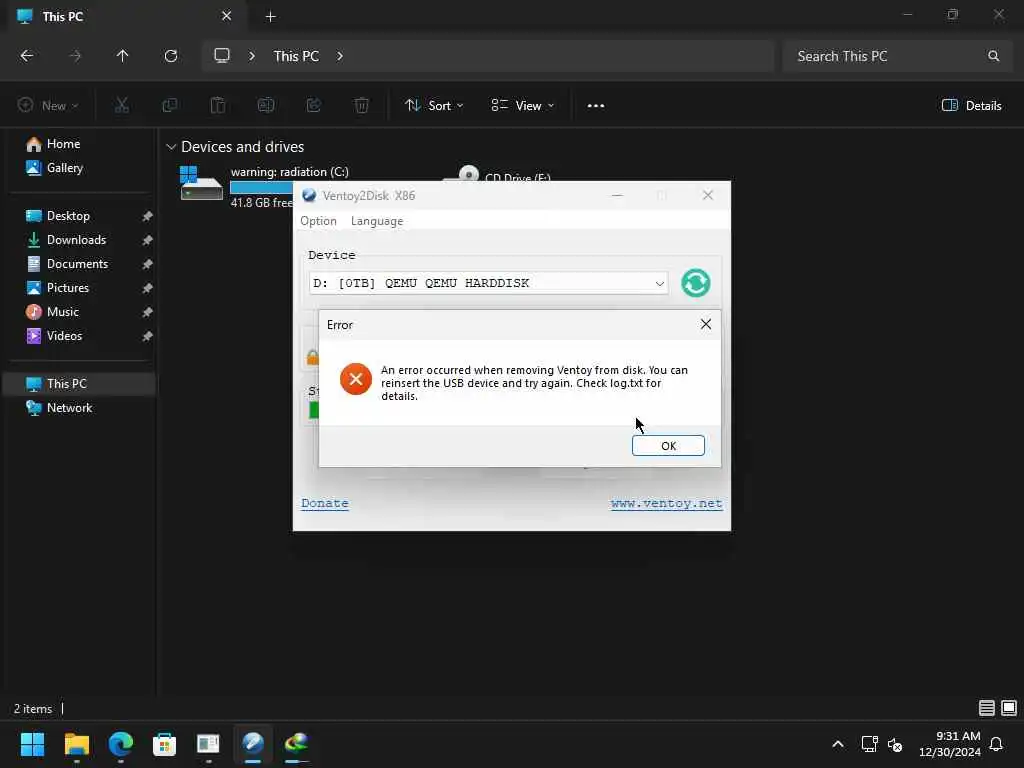Switch to details list view in status bar

[987, 708]
